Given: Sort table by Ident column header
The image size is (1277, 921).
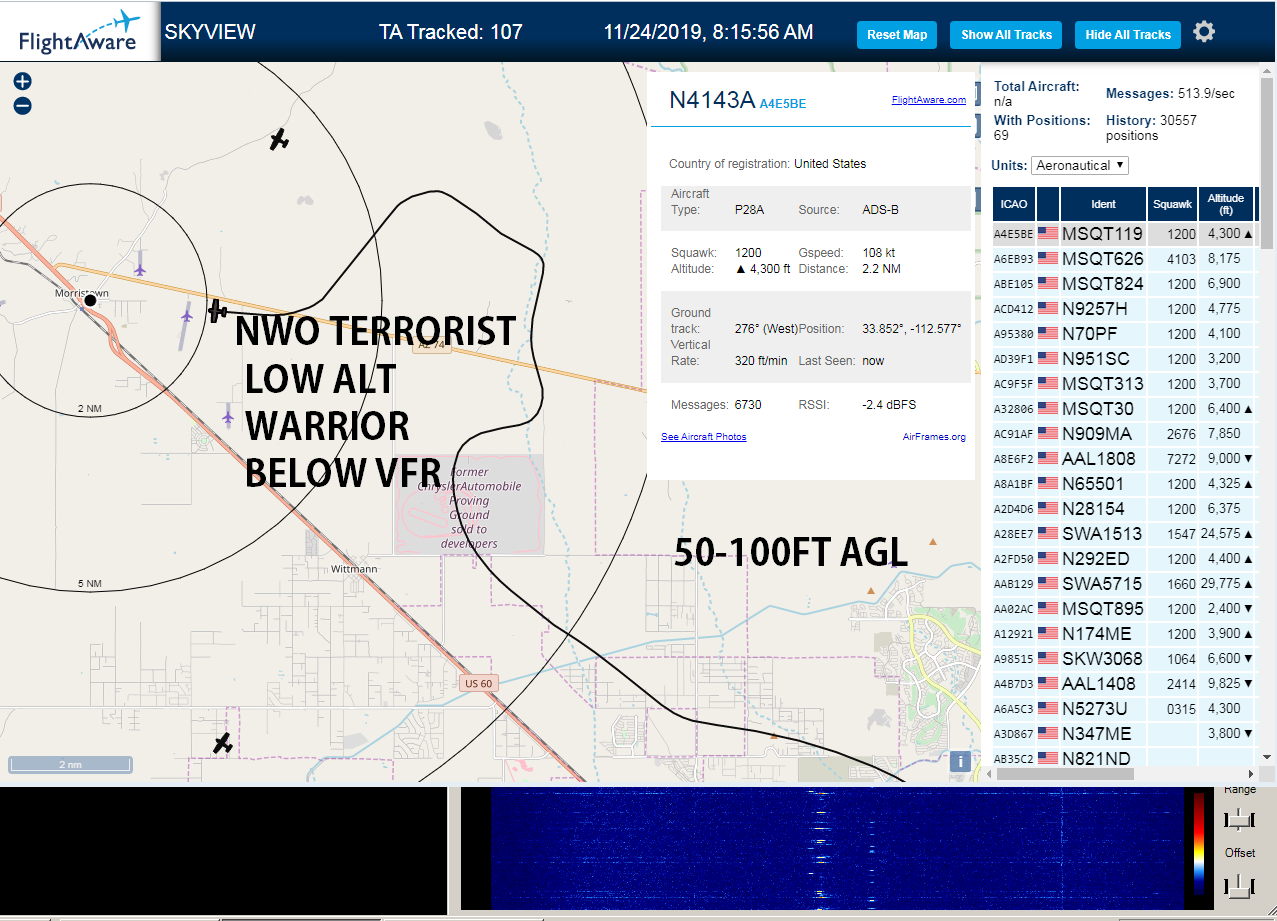Looking at the screenshot, I should pos(1103,204).
